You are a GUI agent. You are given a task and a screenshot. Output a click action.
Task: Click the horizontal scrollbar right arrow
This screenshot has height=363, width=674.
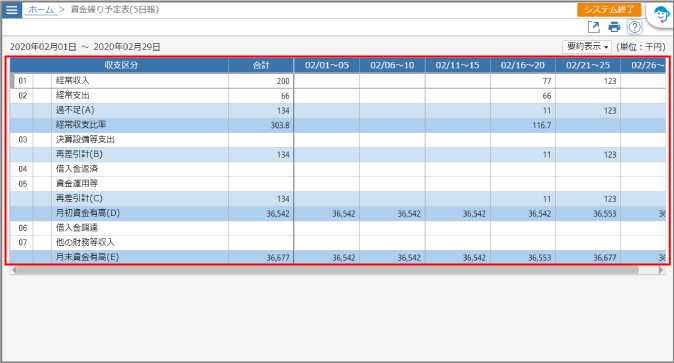click(x=661, y=270)
